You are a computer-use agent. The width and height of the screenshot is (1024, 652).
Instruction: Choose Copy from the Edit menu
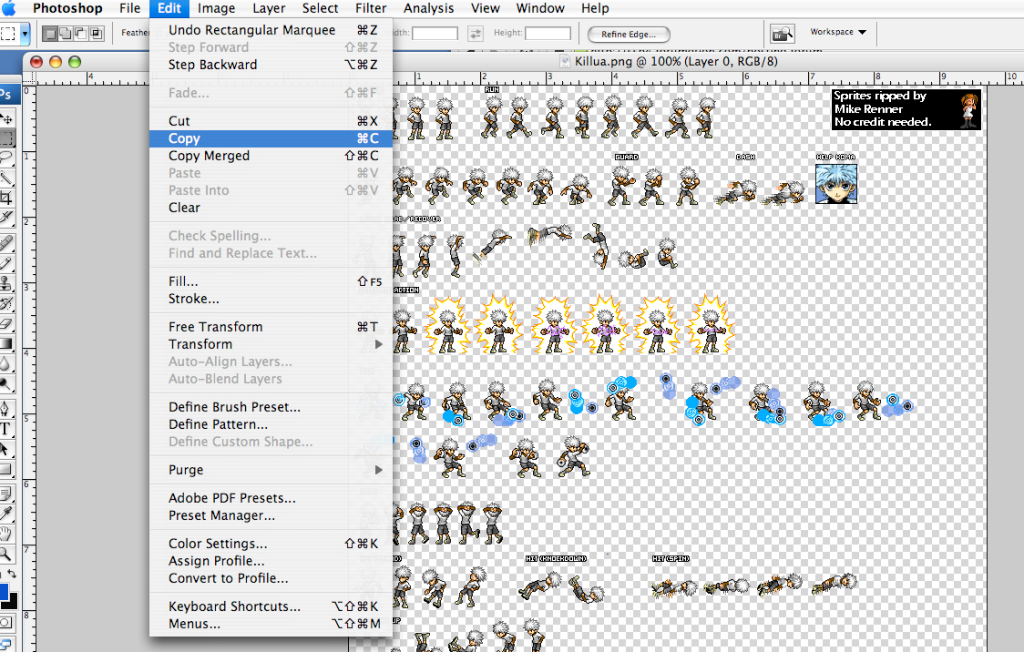click(x=271, y=139)
